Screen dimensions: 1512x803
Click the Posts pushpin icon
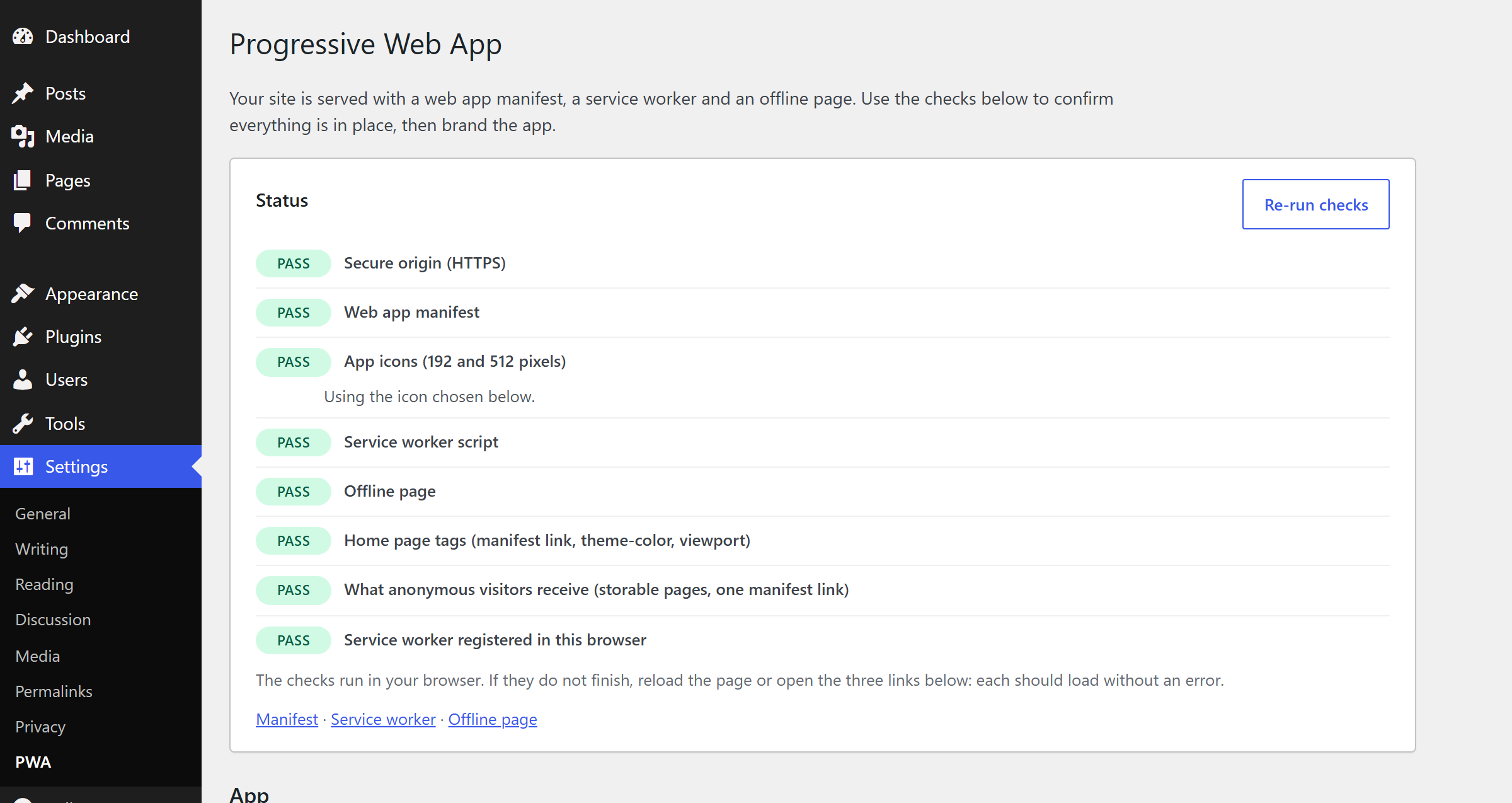[23, 93]
